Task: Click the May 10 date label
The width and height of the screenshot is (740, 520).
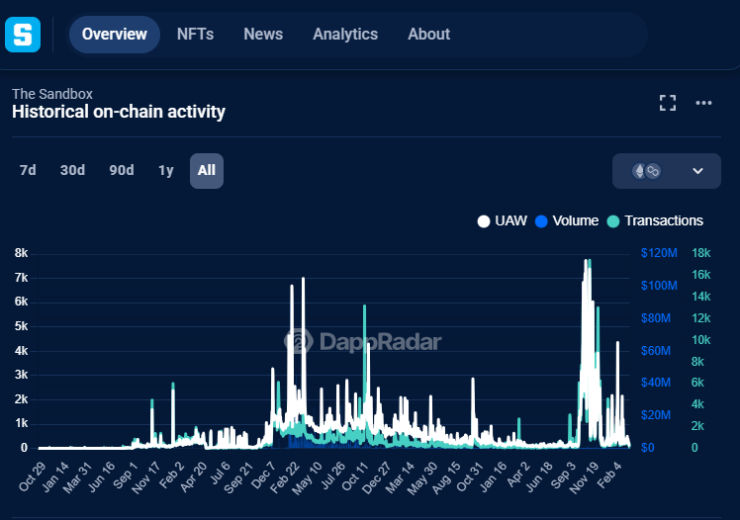Action: point(307,478)
